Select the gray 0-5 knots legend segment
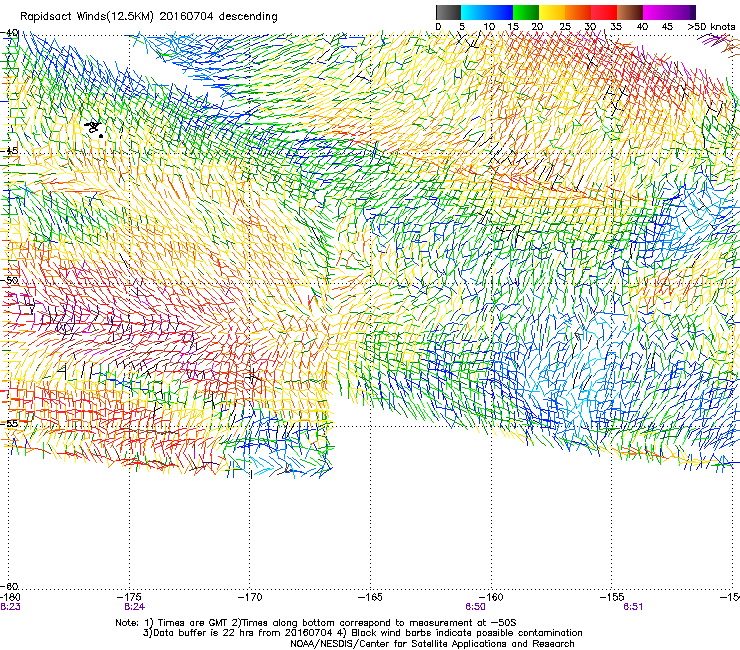Image resolution: width=740 pixels, height=650 pixels. [x=448, y=12]
